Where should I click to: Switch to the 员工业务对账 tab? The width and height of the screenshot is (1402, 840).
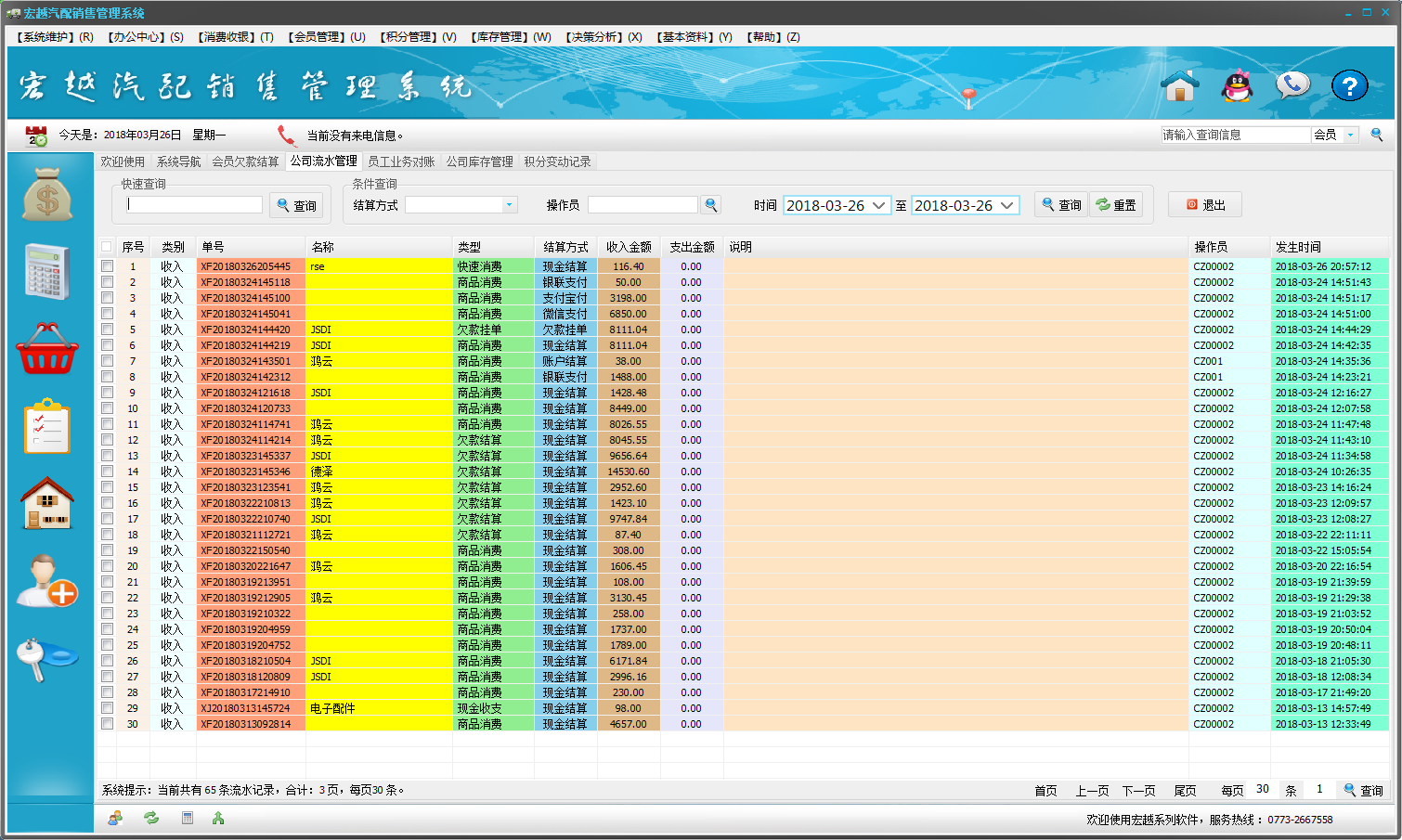click(x=401, y=162)
